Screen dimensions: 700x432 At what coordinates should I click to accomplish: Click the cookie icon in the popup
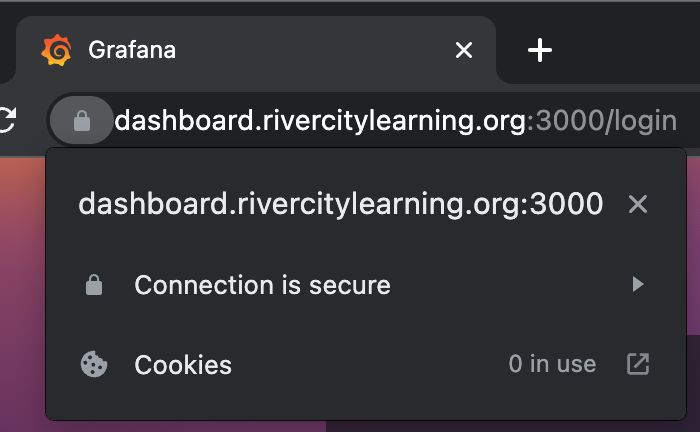point(94,365)
